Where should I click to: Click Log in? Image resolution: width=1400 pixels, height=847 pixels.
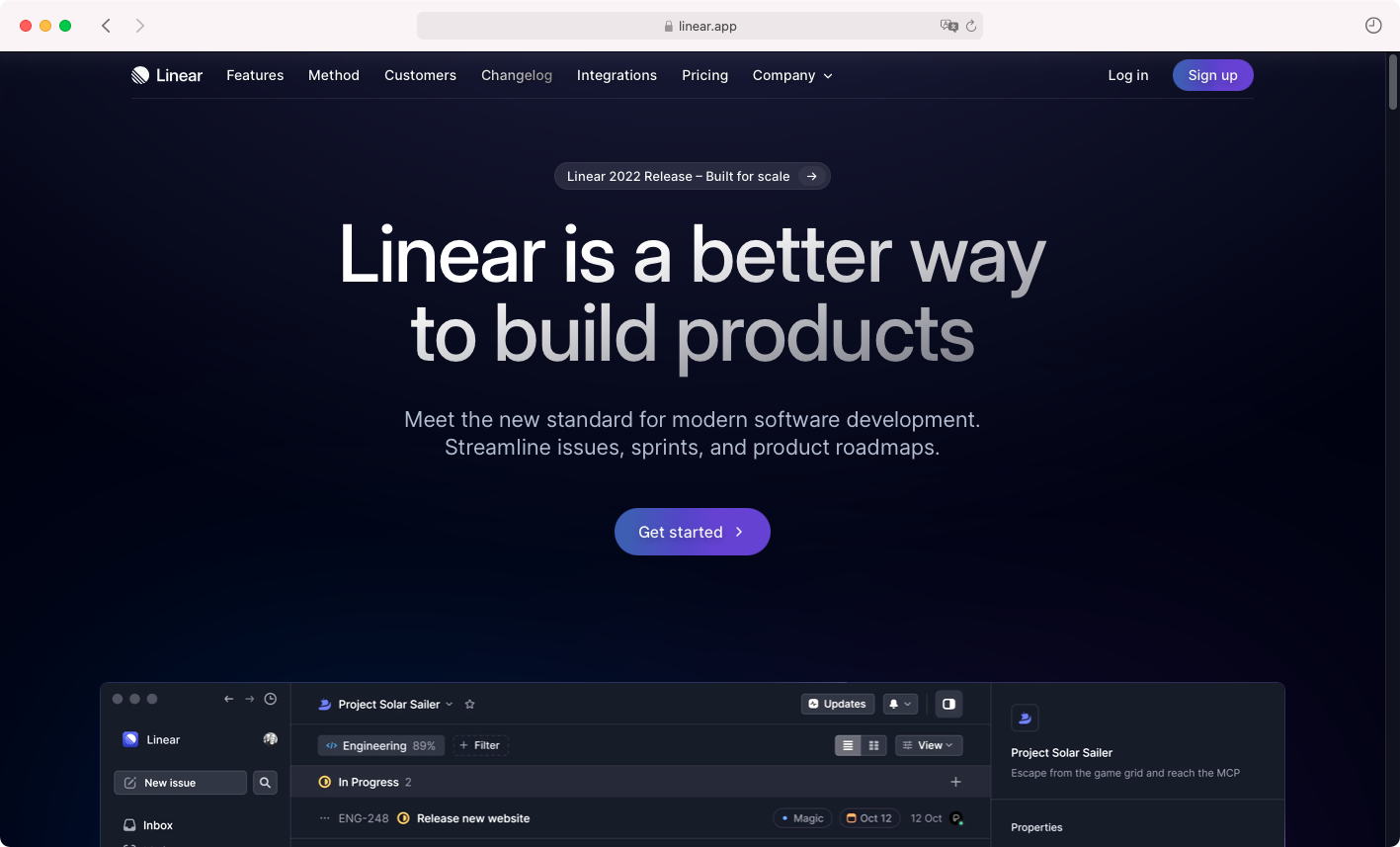pyautogui.click(x=1128, y=75)
